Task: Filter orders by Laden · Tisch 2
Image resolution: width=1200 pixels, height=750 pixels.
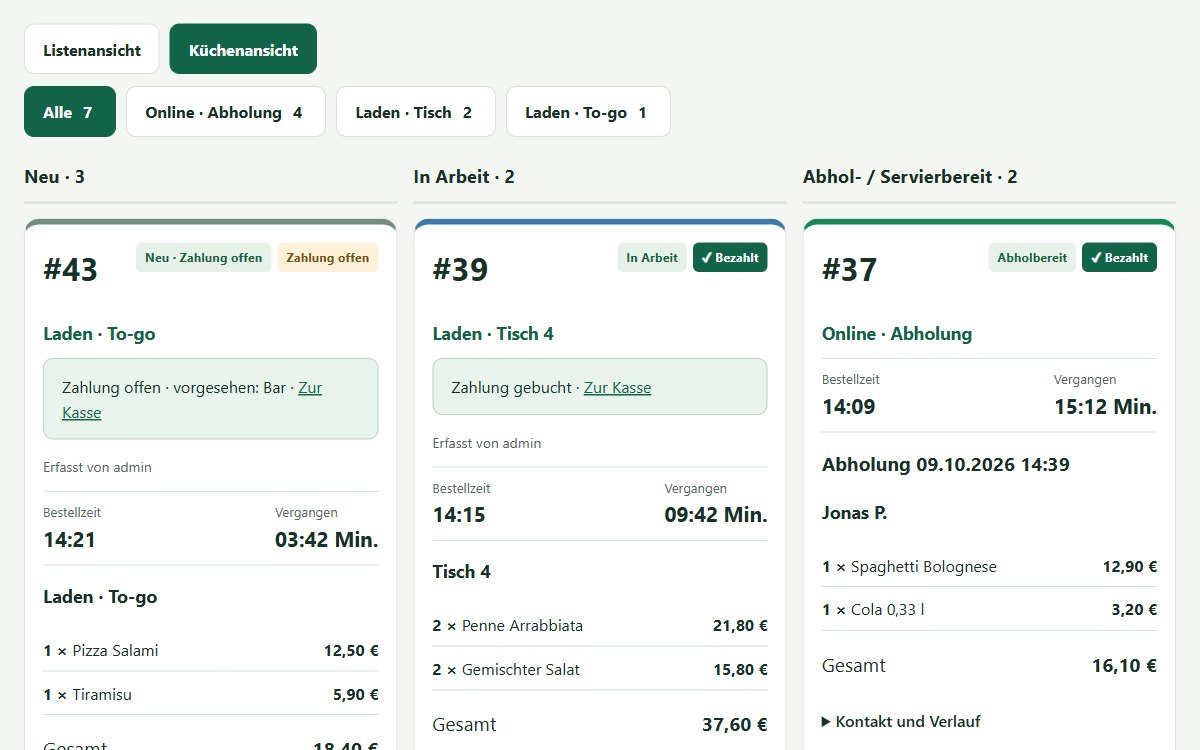Action: coord(416,111)
